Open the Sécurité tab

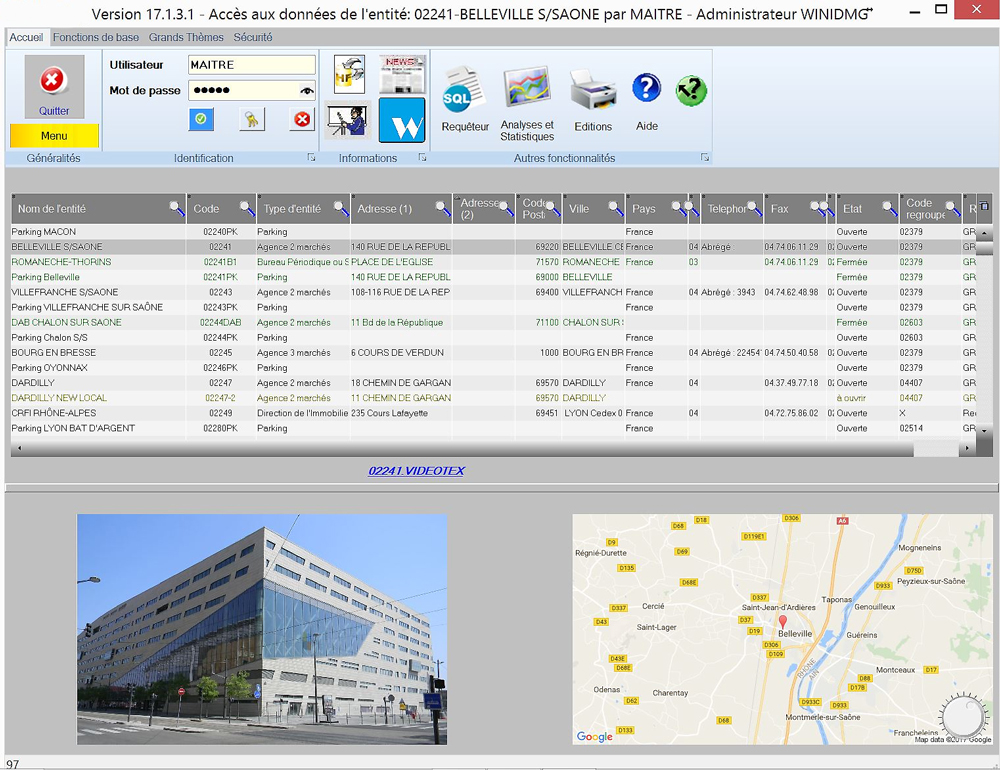[253, 37]
